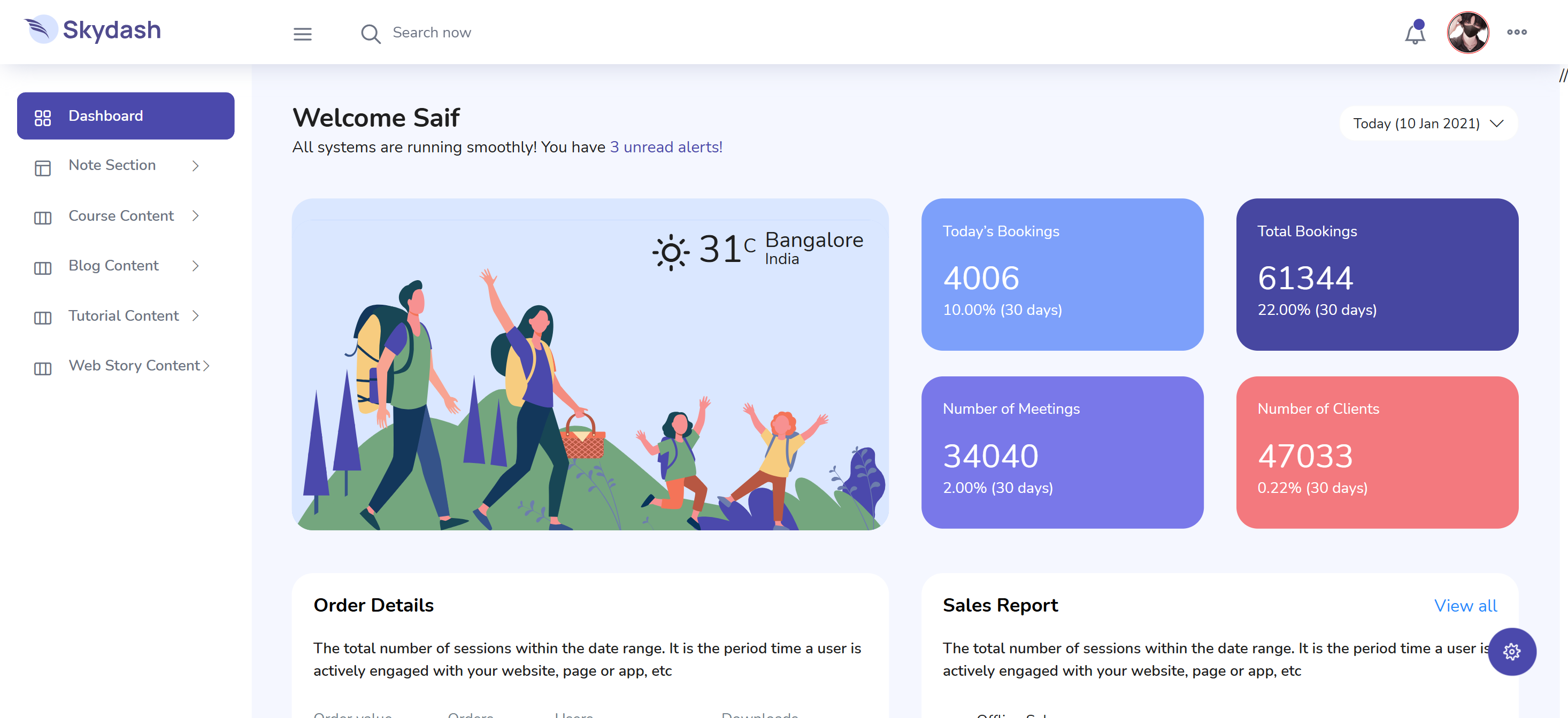
Task: Open the Today (10 Jan 2021) dropdown
Action: 1427,123
